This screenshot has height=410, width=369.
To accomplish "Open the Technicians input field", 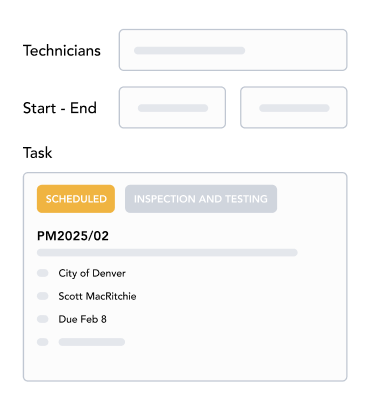I will (x=233, y=50).
